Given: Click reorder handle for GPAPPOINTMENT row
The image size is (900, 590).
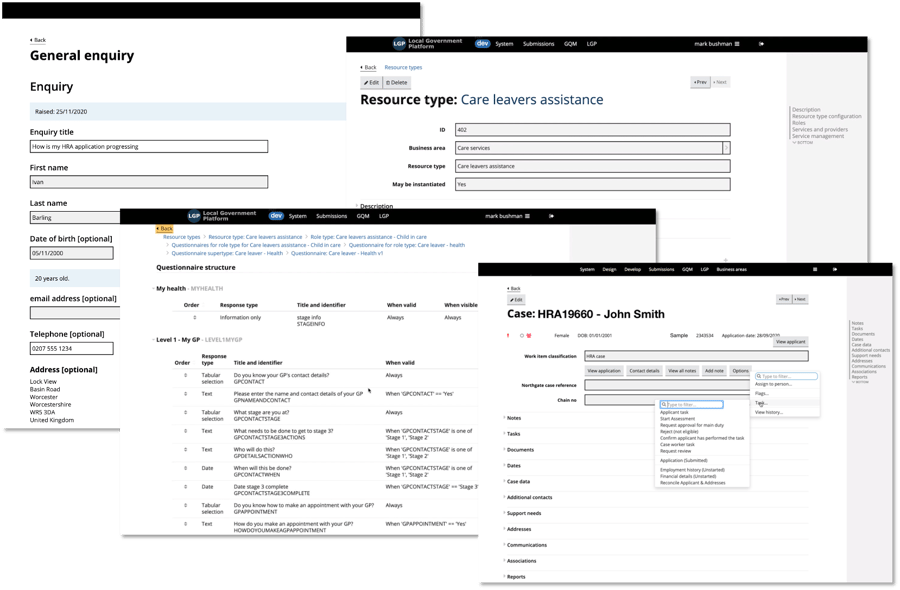Looking at the screenshot, I should click(185, 506).
